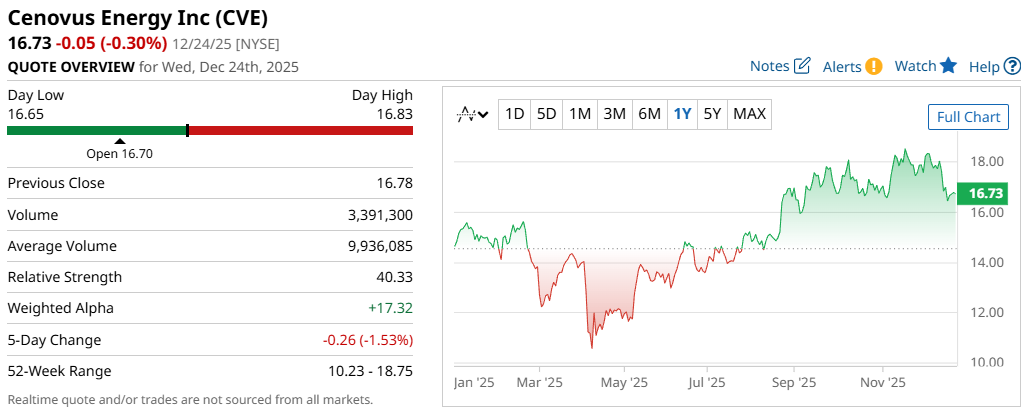Select the 1D chart range
This screenshot has width=1028, height=416.
point(514,114)
